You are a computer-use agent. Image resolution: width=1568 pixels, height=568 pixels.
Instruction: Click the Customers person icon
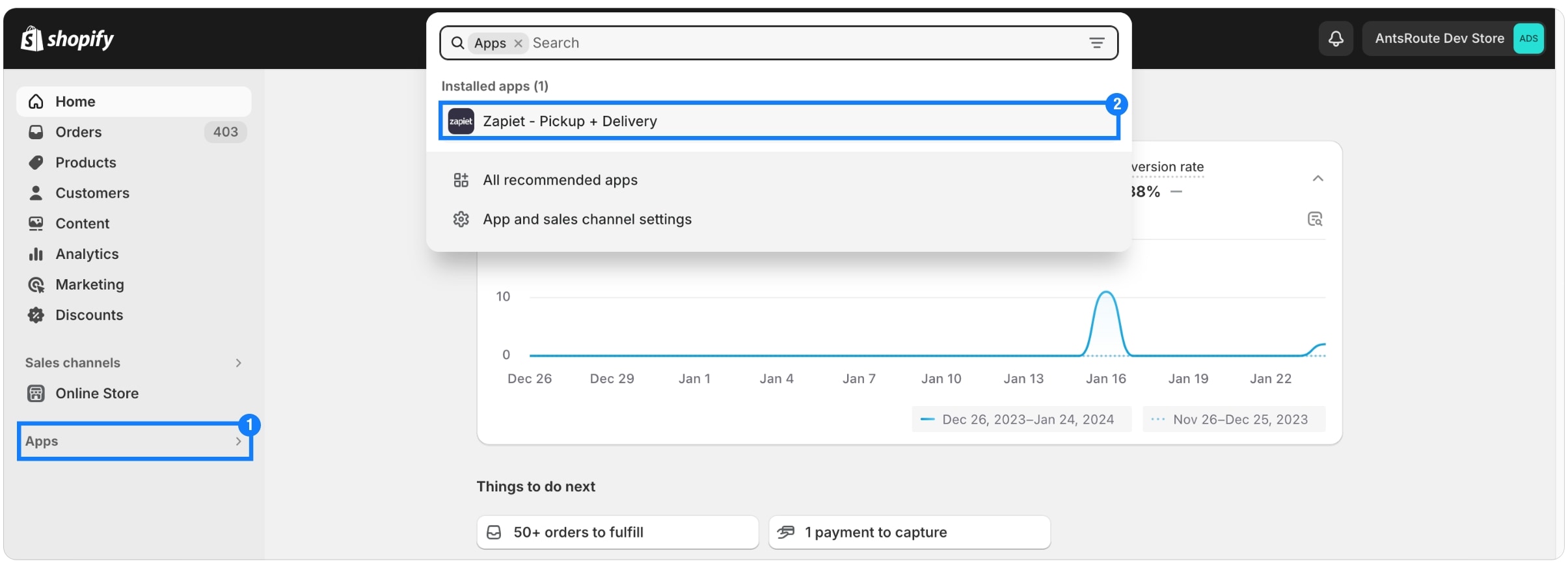coord(36,193)
